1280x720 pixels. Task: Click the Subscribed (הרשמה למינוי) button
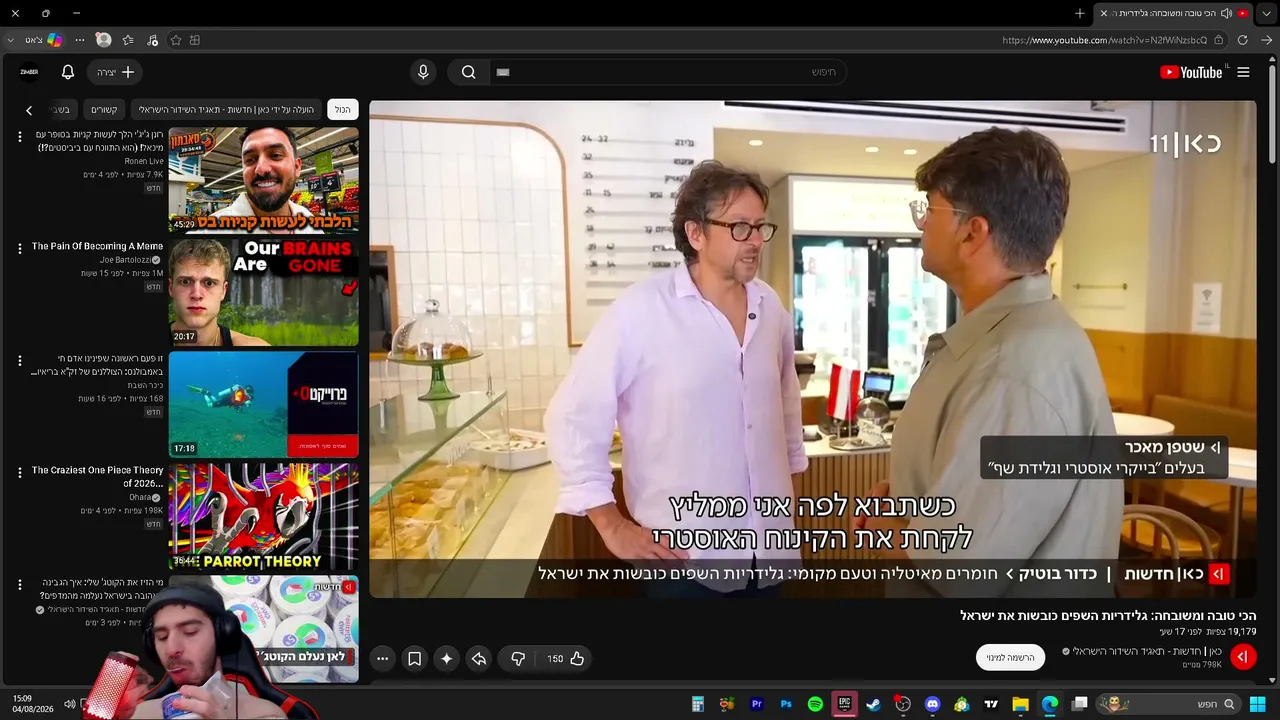click(x=1010, y=657)
